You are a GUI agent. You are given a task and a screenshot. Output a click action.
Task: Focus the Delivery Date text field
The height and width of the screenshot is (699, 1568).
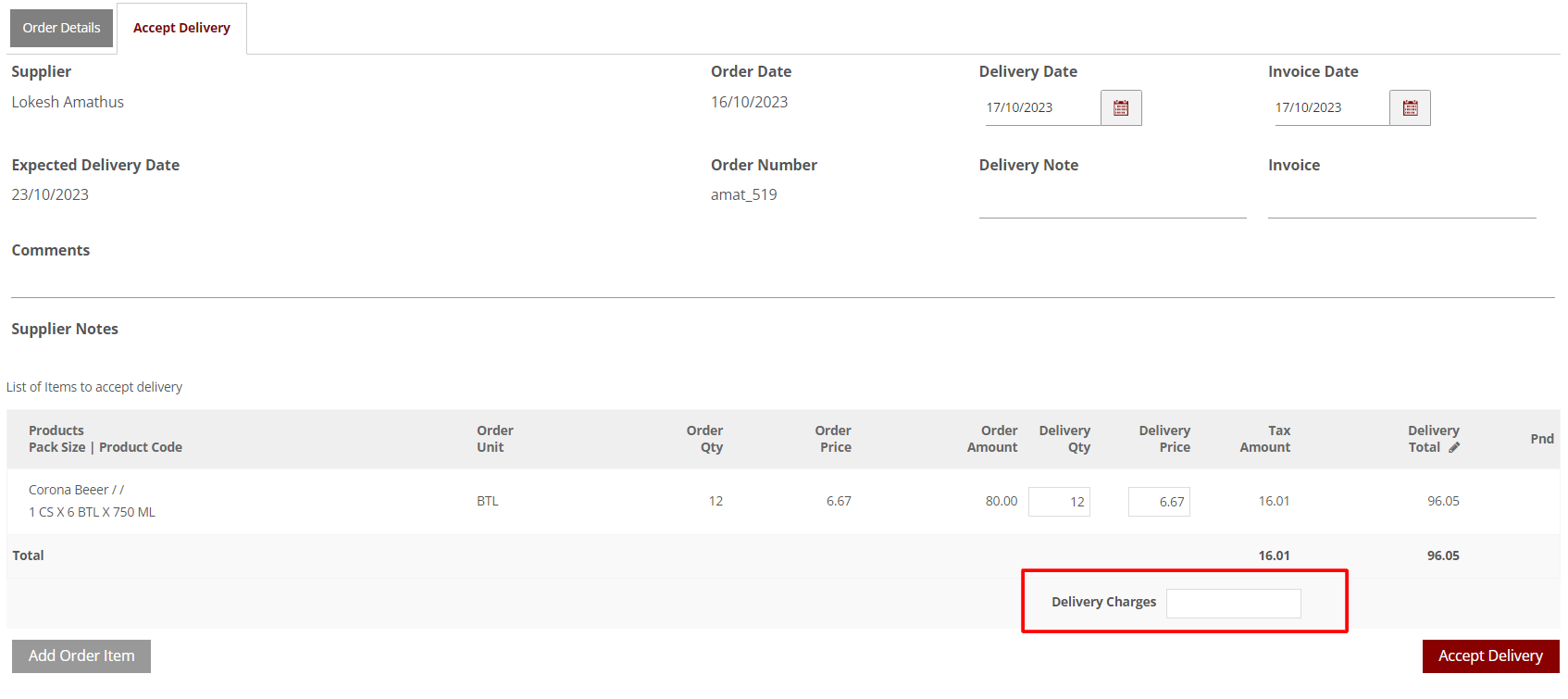[1041, 108]
